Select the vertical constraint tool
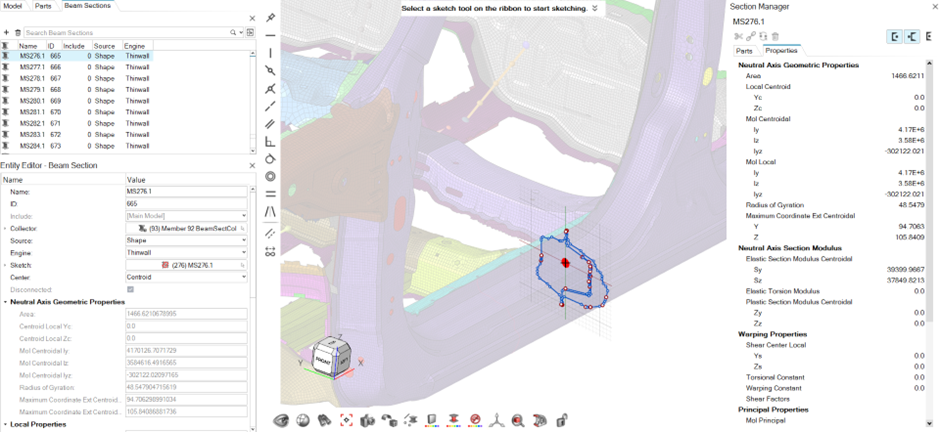 click(x=270, y=53)
